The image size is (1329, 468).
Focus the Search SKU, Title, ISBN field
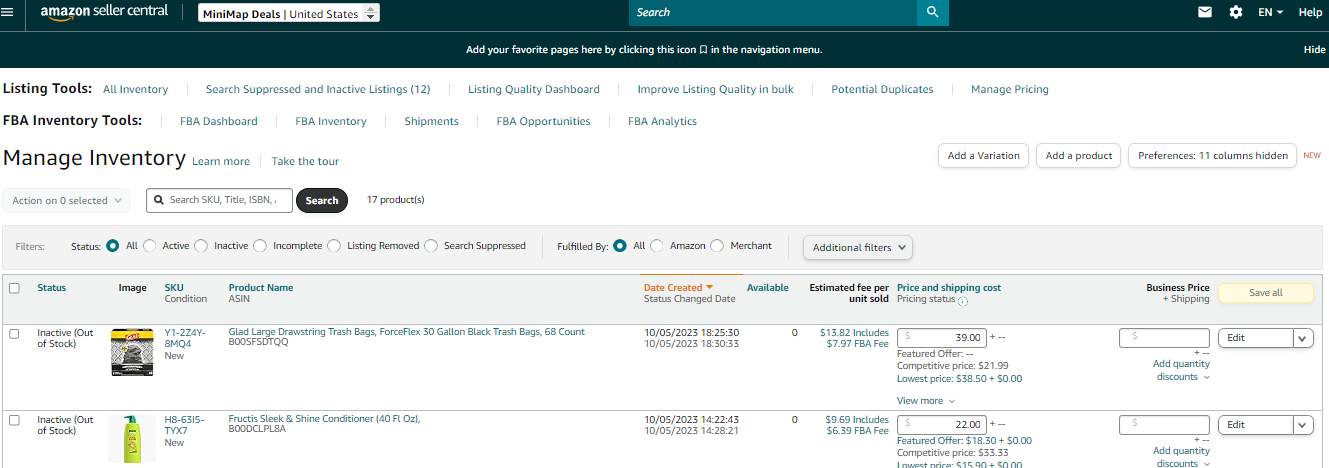(x=219, y=200)
